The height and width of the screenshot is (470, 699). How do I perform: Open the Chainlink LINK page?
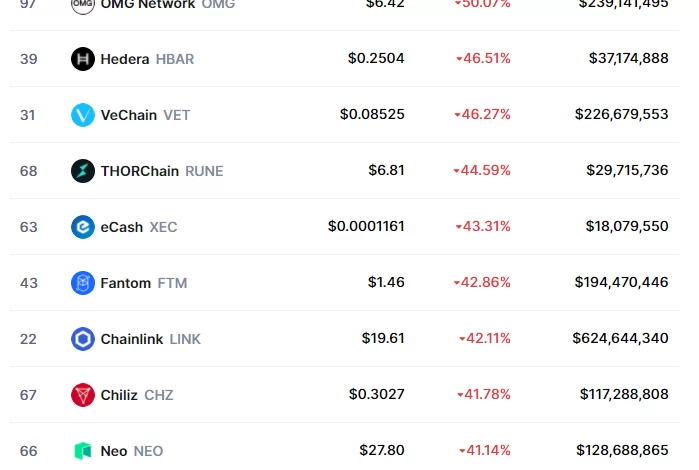[x=150, y=339]
